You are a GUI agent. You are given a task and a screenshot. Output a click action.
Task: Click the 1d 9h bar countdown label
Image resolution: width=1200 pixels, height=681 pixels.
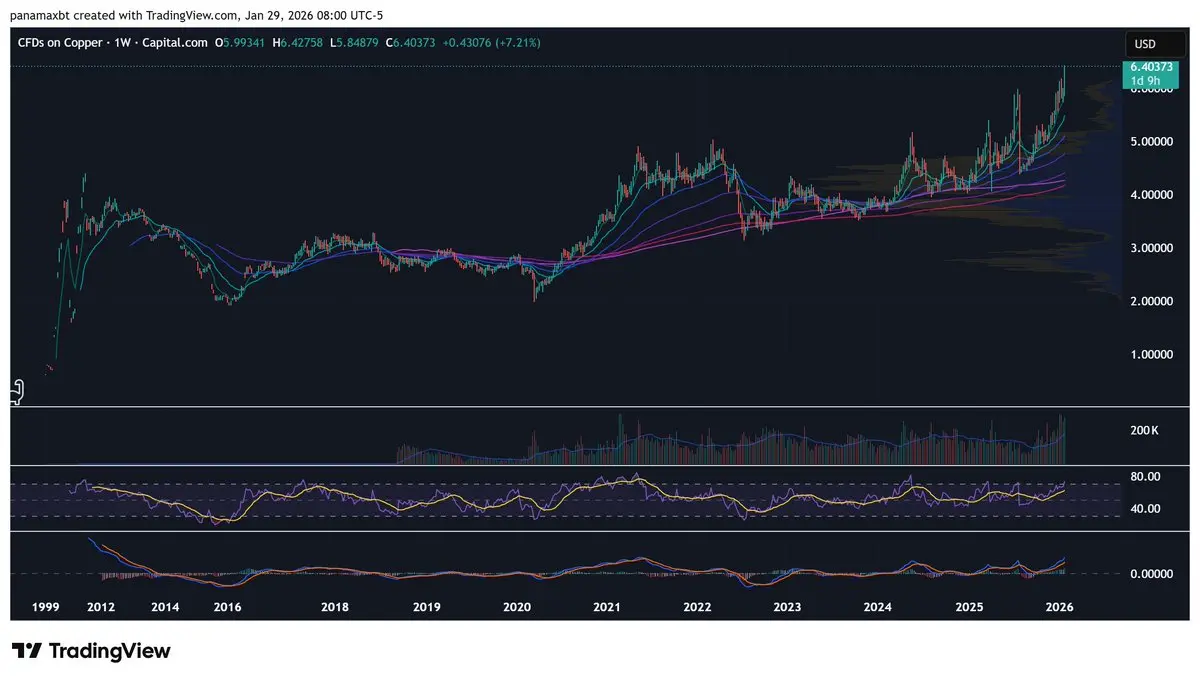[x=1145, y=80]
